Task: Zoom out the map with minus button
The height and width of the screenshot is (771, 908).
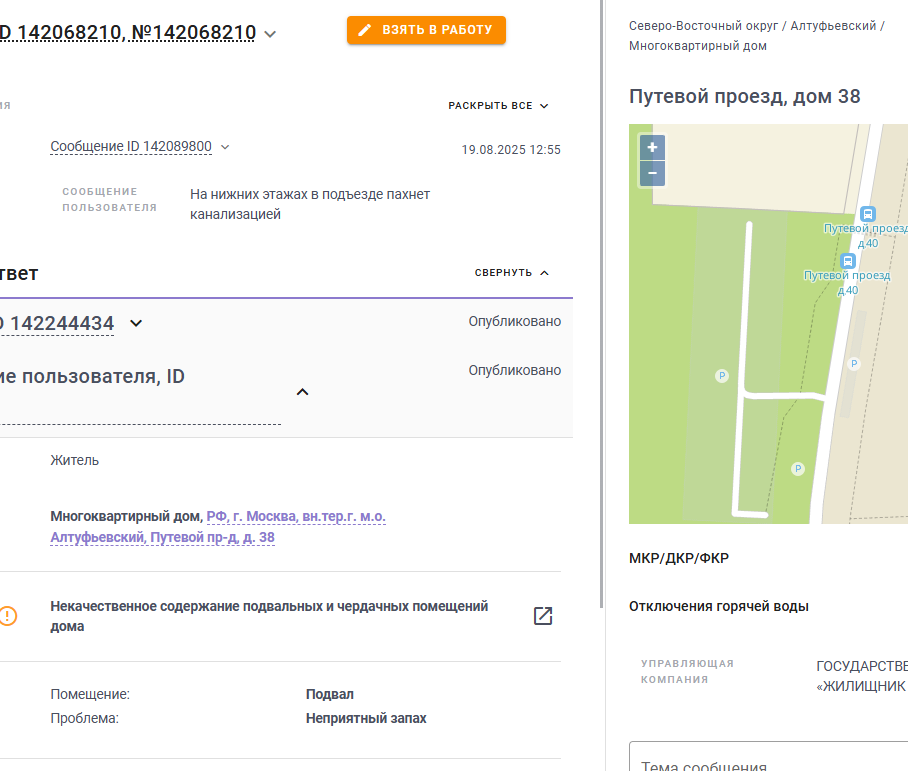Action: coord(652,173)
